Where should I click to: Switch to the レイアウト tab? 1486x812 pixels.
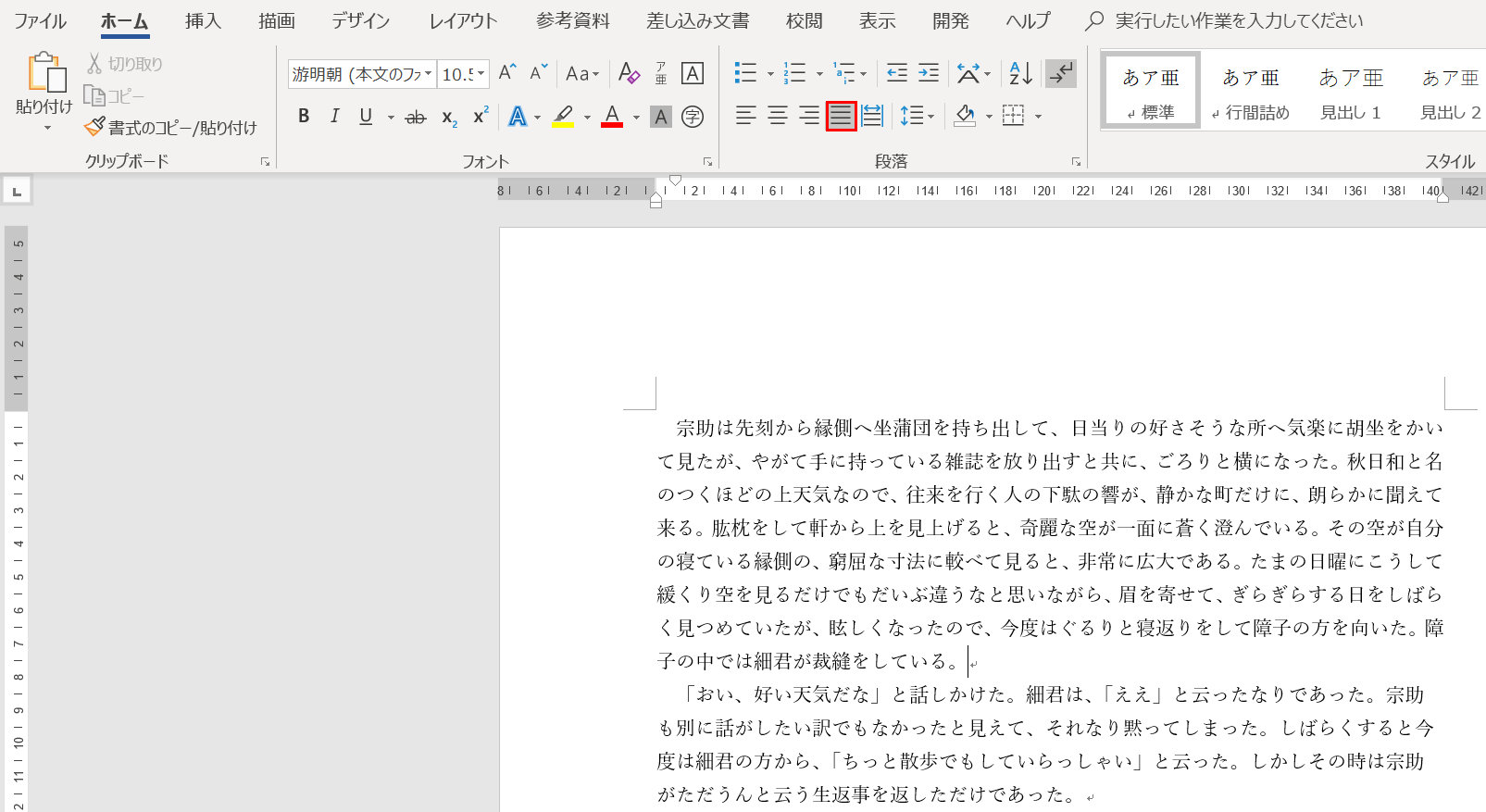click(x=463, y=20)
